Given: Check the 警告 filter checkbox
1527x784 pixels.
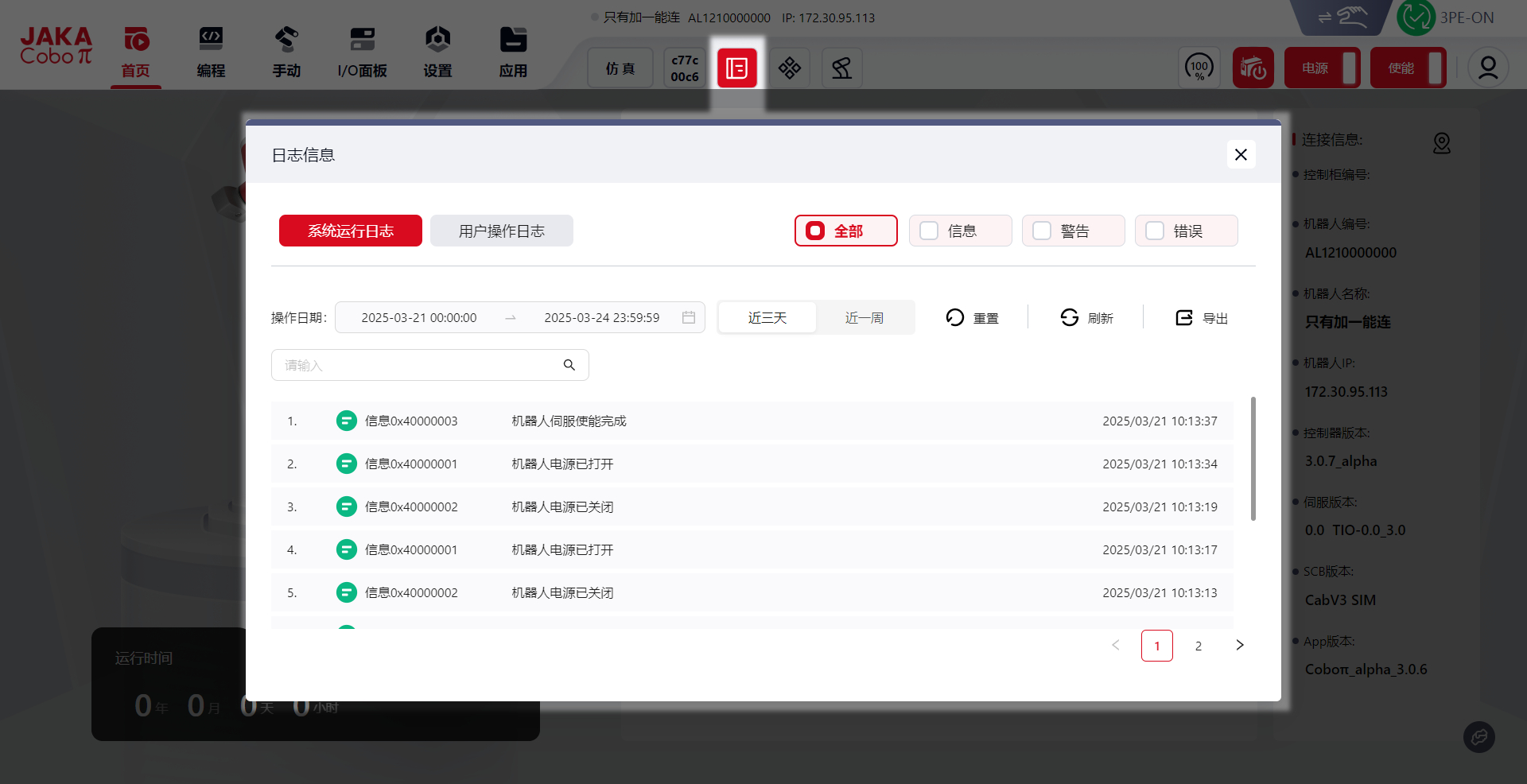Looking at the screenshot, I should pos(1042,231).
